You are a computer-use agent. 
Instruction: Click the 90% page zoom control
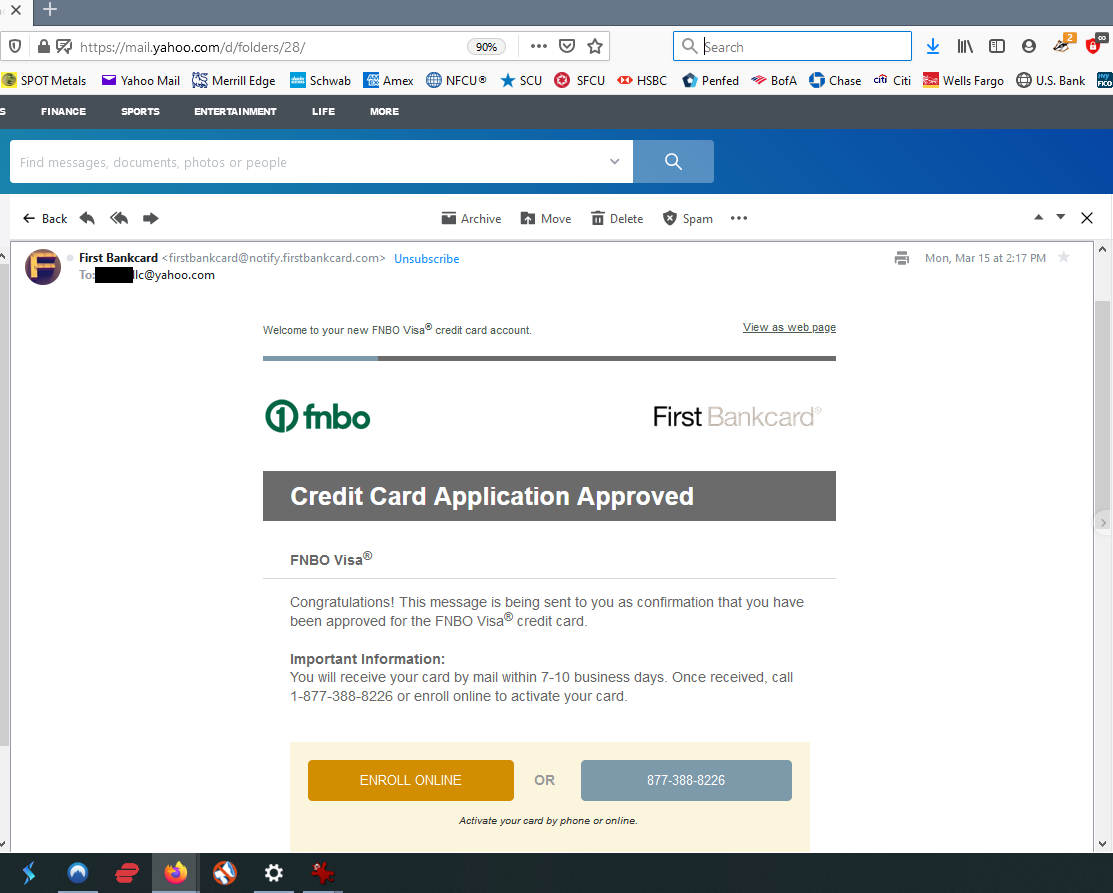coord(486,46)
